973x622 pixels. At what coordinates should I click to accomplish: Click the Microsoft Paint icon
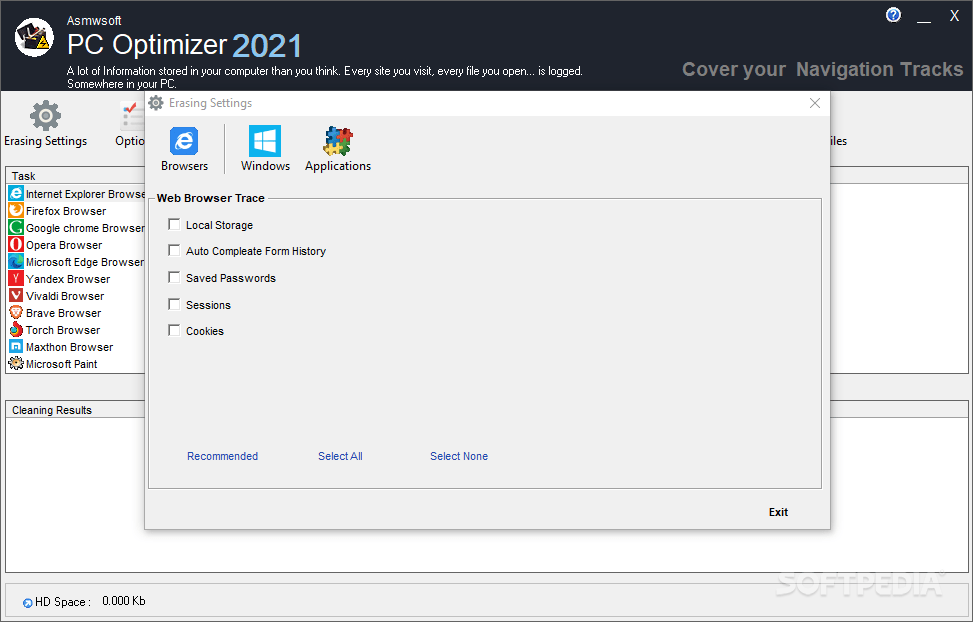pos(16,364)
